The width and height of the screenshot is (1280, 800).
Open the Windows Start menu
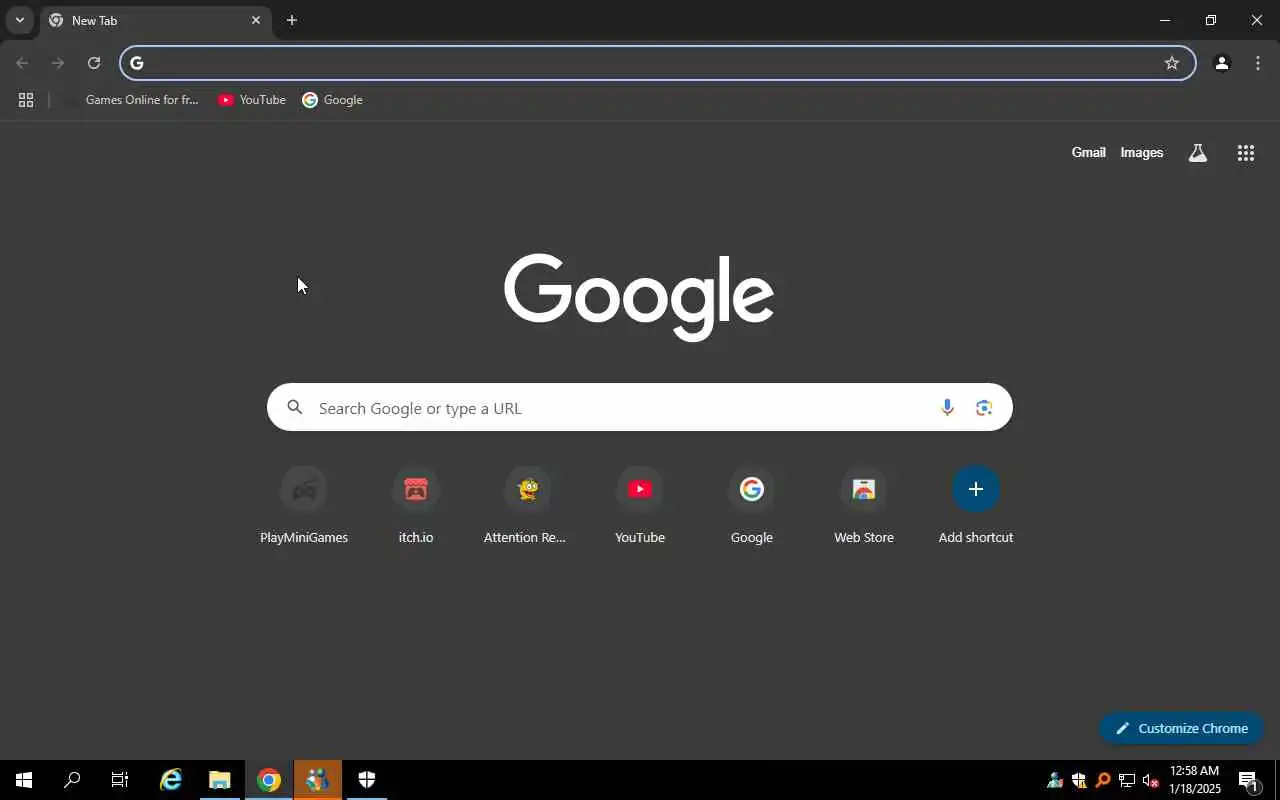(24, 780)
